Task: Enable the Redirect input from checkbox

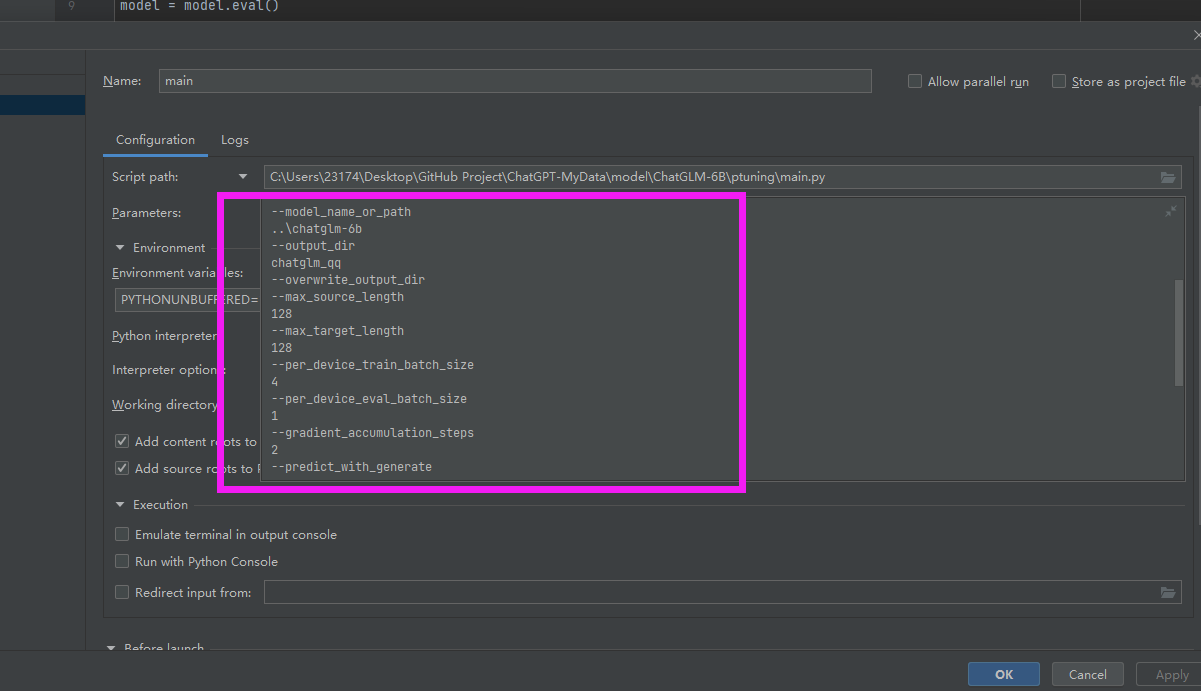Action: (x=122, y=592)
